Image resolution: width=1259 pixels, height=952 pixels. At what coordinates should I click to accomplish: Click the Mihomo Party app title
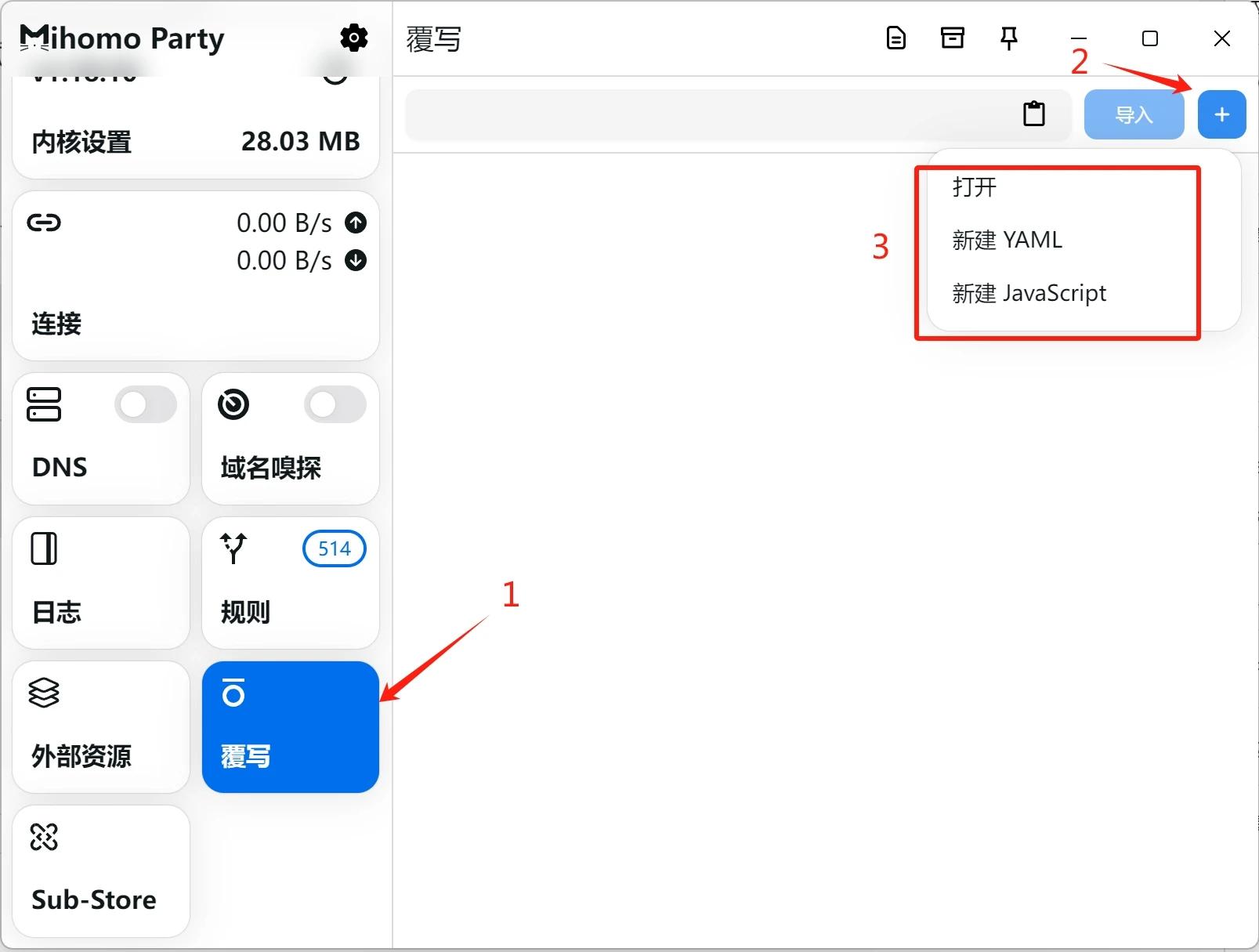(x=122, y=38)
